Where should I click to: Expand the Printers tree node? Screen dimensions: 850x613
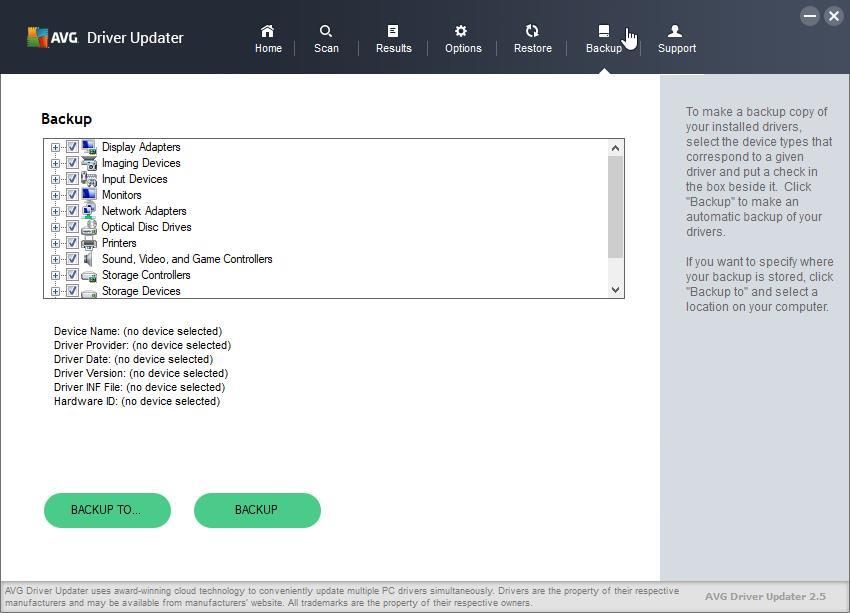[55, 243]
